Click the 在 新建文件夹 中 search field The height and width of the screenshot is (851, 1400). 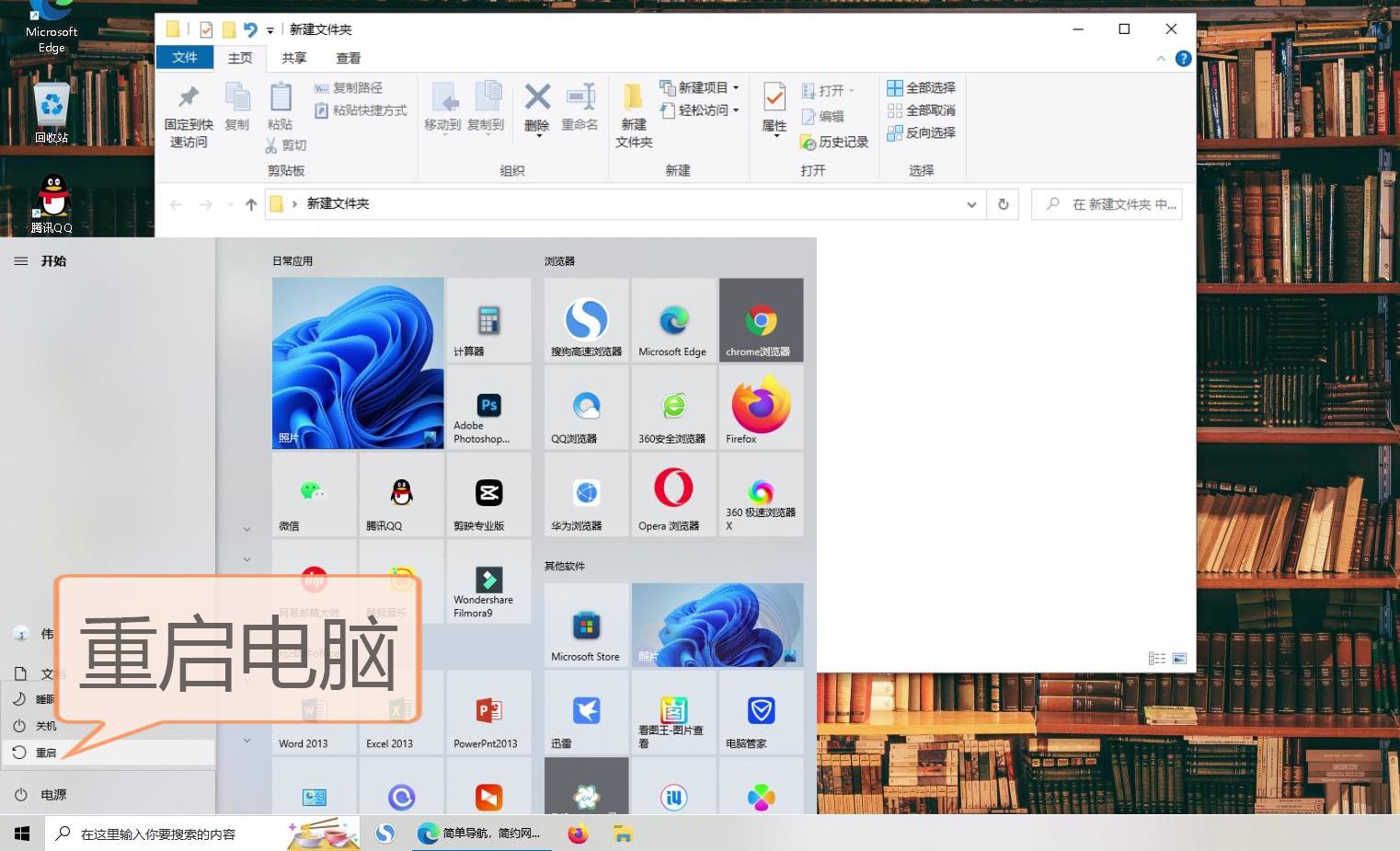coord(1107,204)
